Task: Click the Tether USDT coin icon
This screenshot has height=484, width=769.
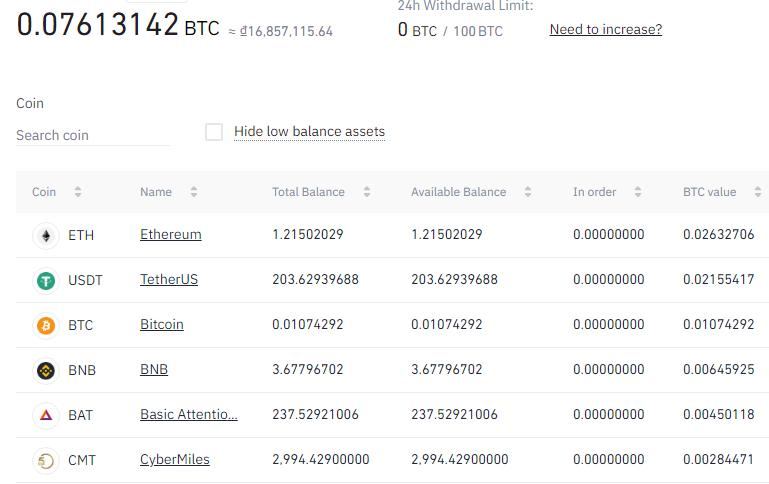Action: pos(46,281)
